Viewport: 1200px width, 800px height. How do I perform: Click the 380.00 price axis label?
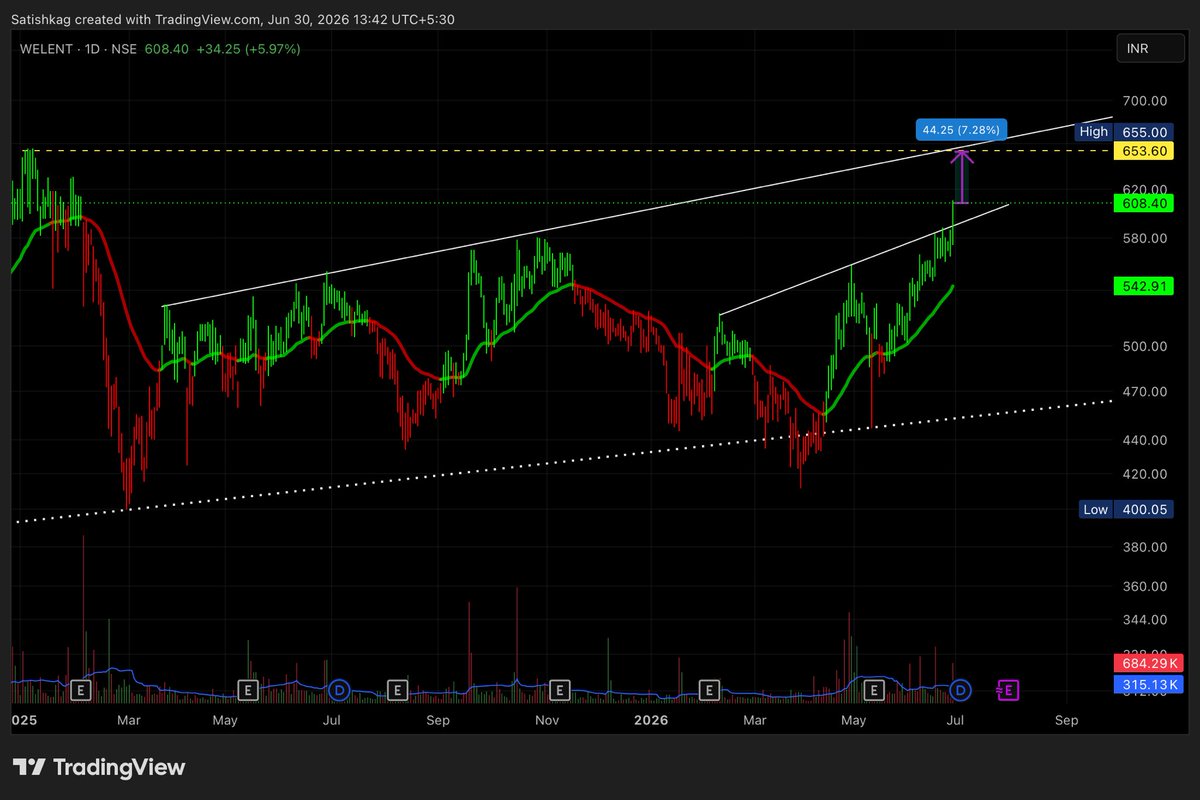1145,548
